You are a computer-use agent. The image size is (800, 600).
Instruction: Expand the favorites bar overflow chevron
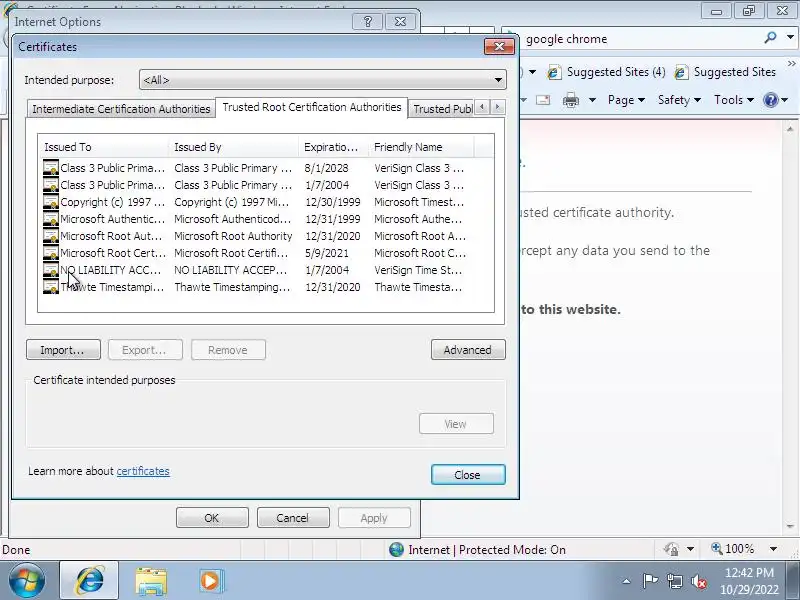(x=791, y=64)
